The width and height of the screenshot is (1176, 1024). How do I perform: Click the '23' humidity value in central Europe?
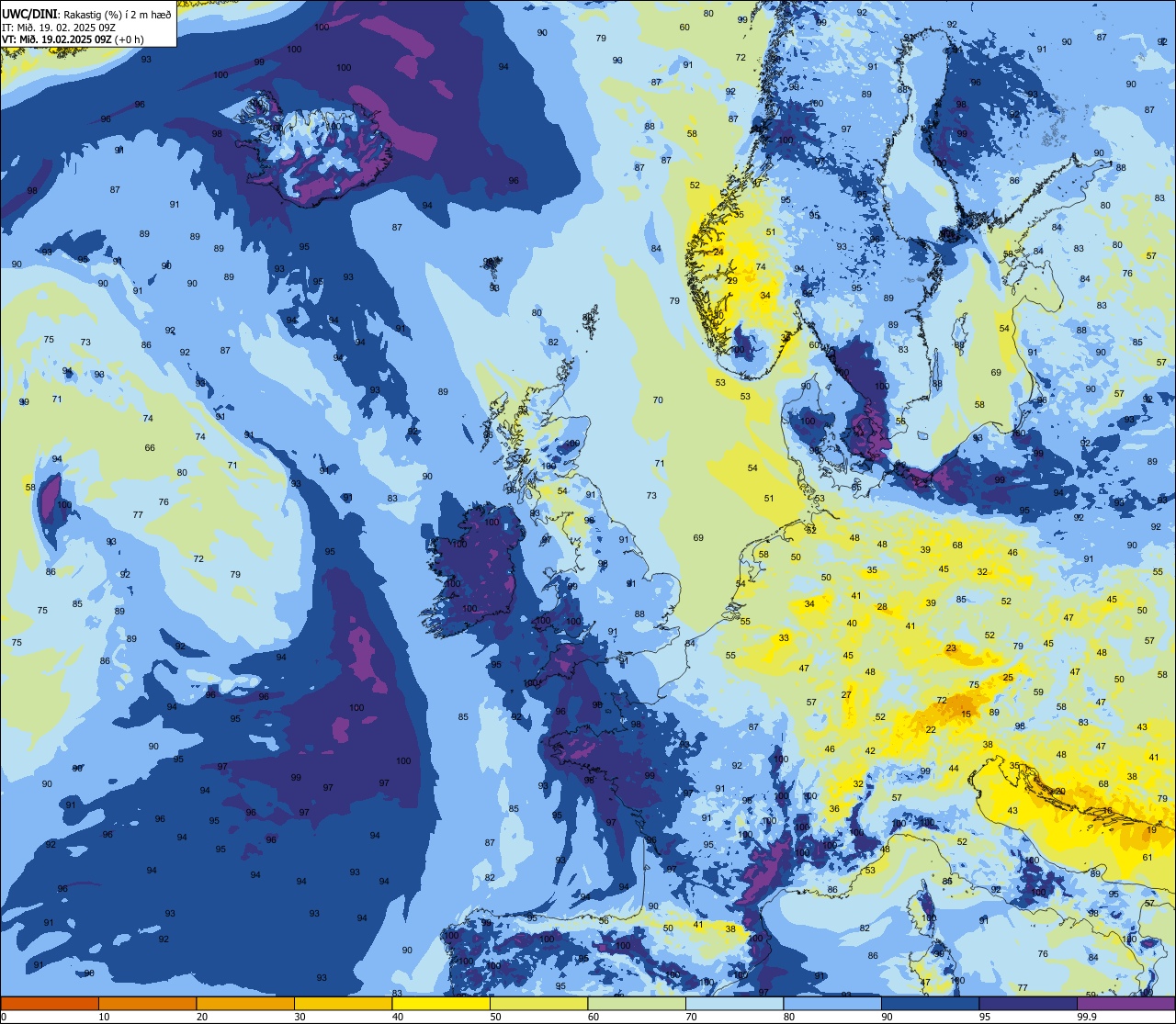951,648
